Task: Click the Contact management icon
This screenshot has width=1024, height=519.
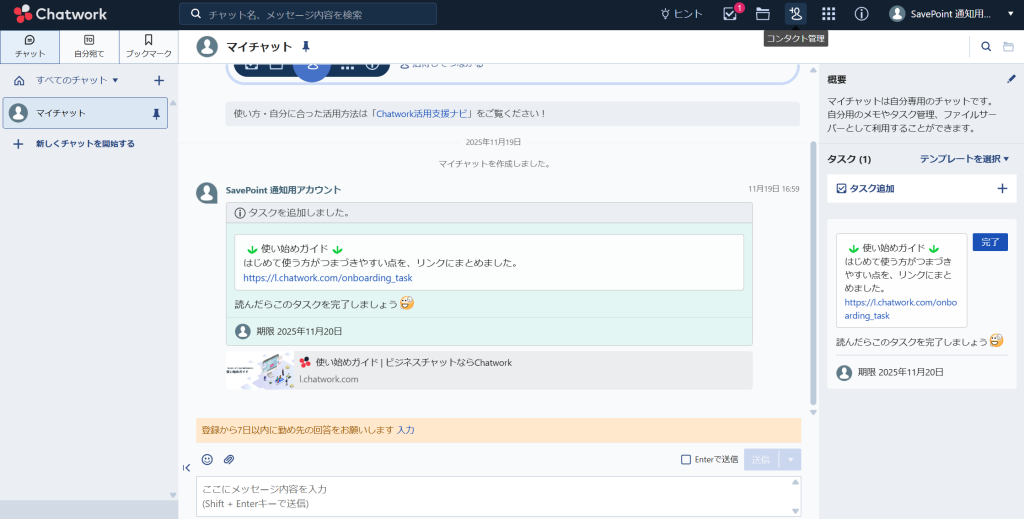Action: pyautogui.click(x=796, y=14)
